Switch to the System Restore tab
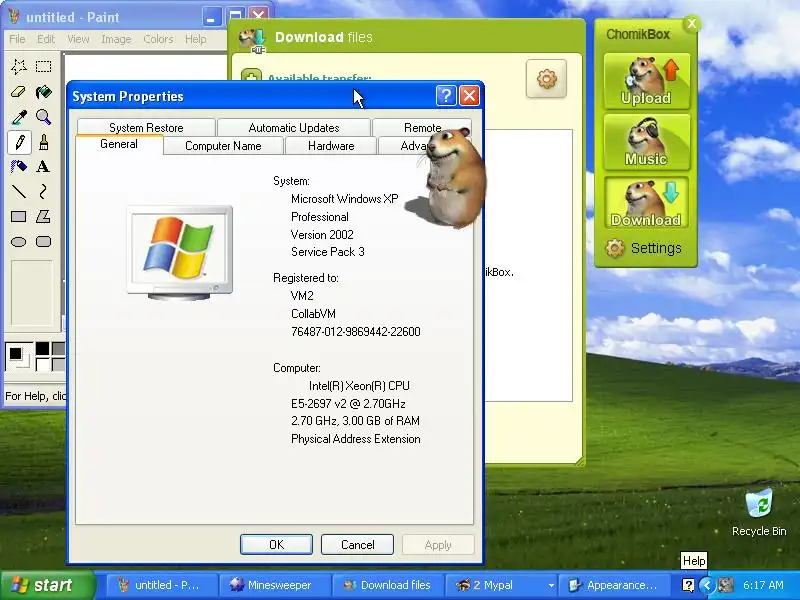Screen dimensions: 800x600 click(x=146, y=128)
